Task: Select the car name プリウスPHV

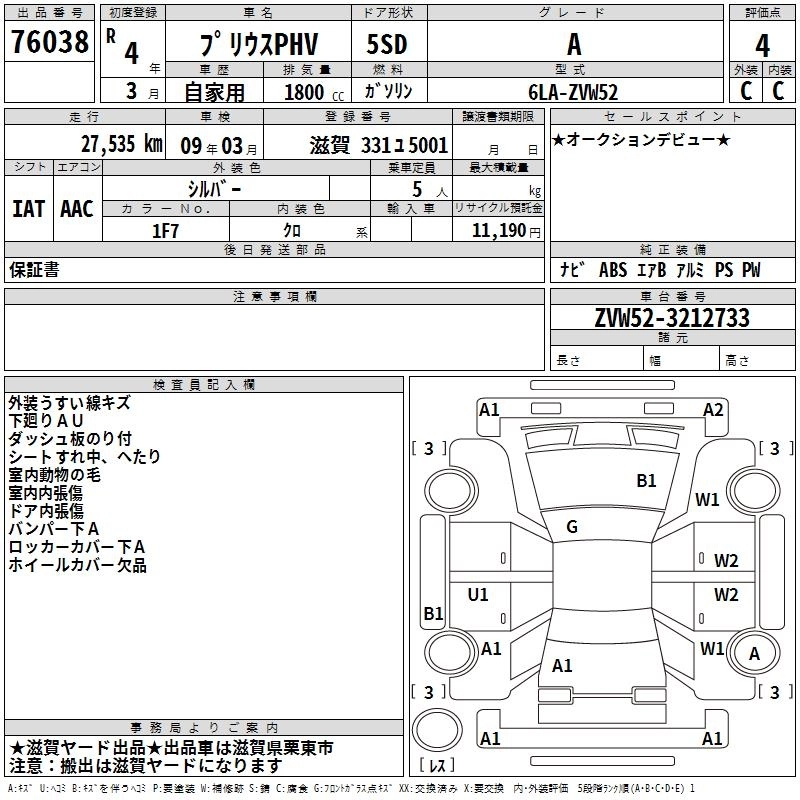Action: point(259,44)
